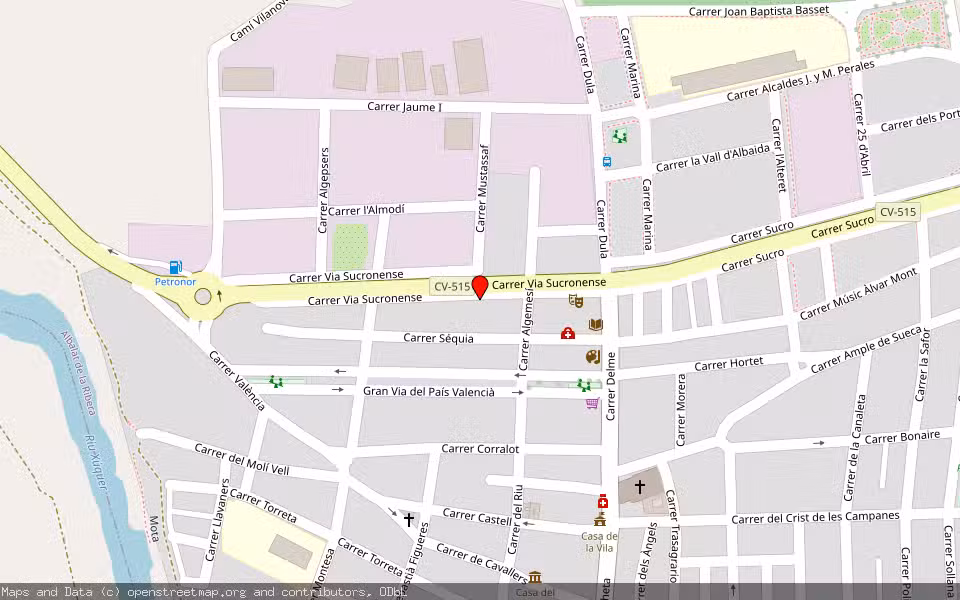Click the blue bus stop icon
The width and height of the screenshot is (960, 600).
[607, 162]
